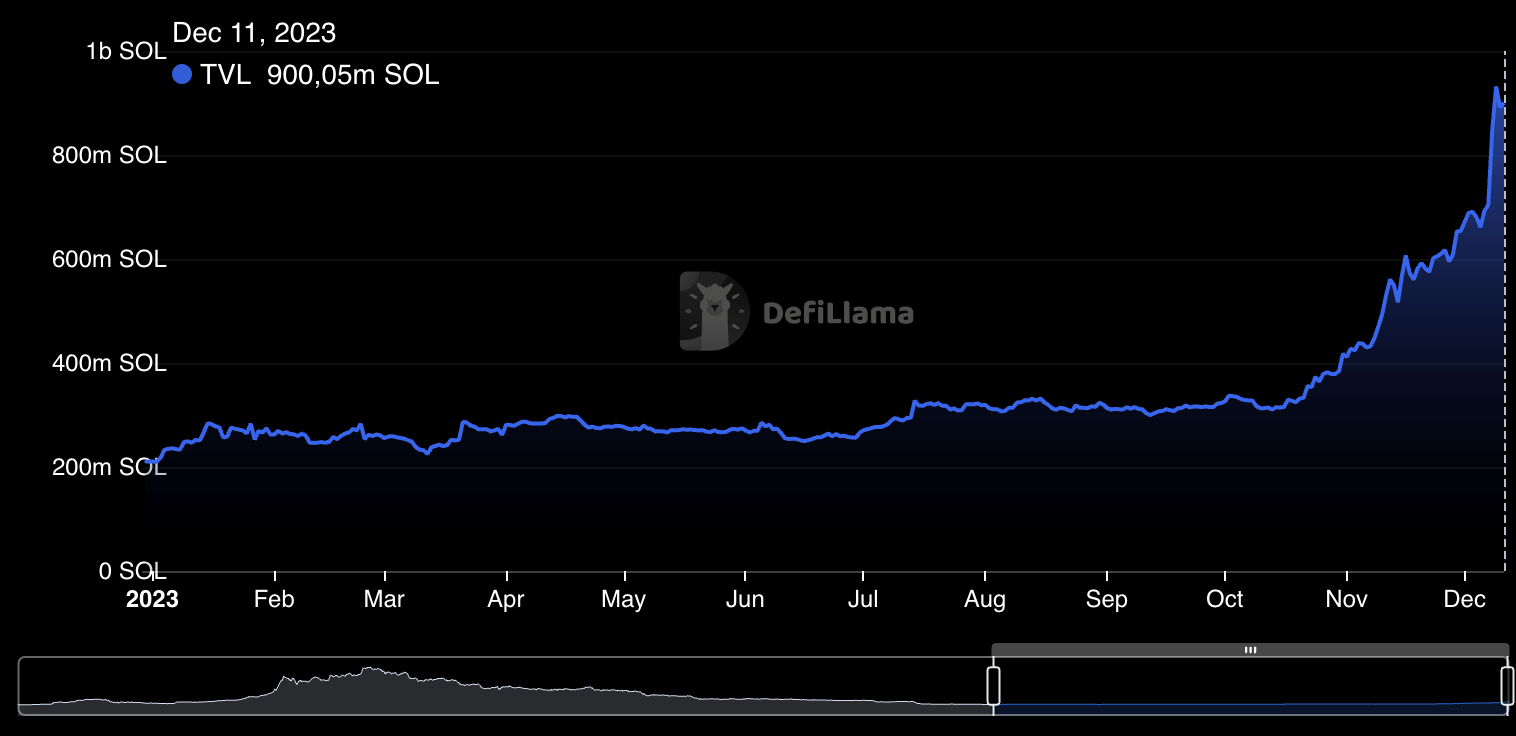Viewport: 1516px width, 736px height.
Task: Click the grip icon on the range bar
Action: 1250,650
